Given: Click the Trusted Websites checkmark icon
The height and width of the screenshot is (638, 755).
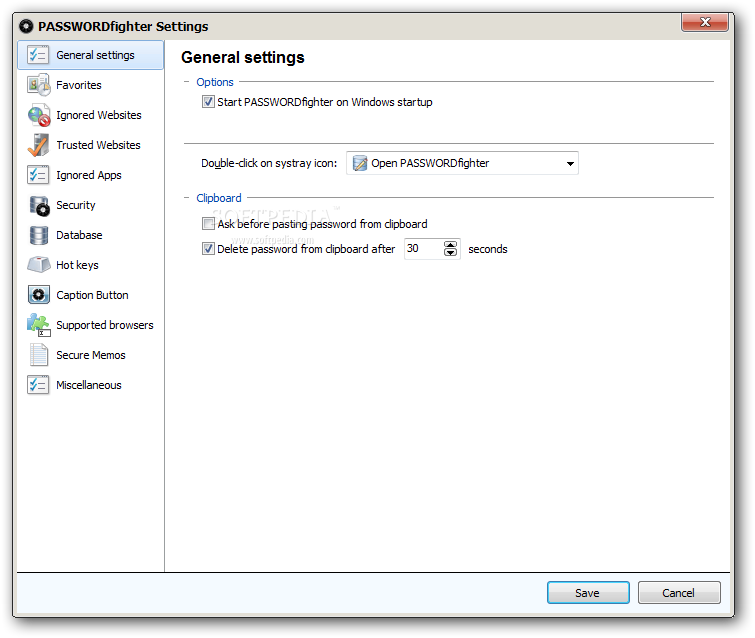Looking at the screenshot, I should point(38,145).
